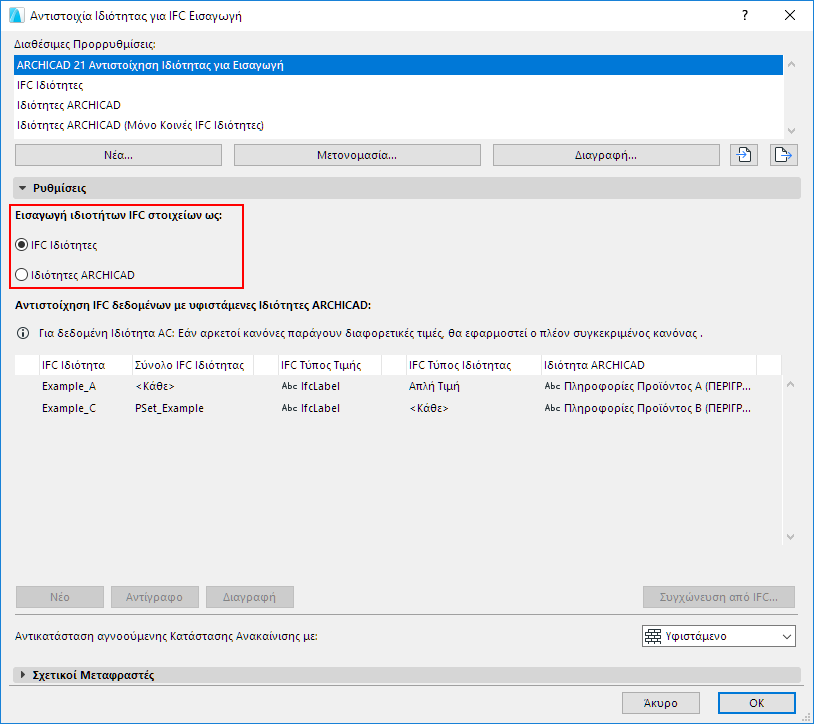Click the Συγχώνευση από IFC... button
This screenshot has width=814, height=724.
[718, 597]
